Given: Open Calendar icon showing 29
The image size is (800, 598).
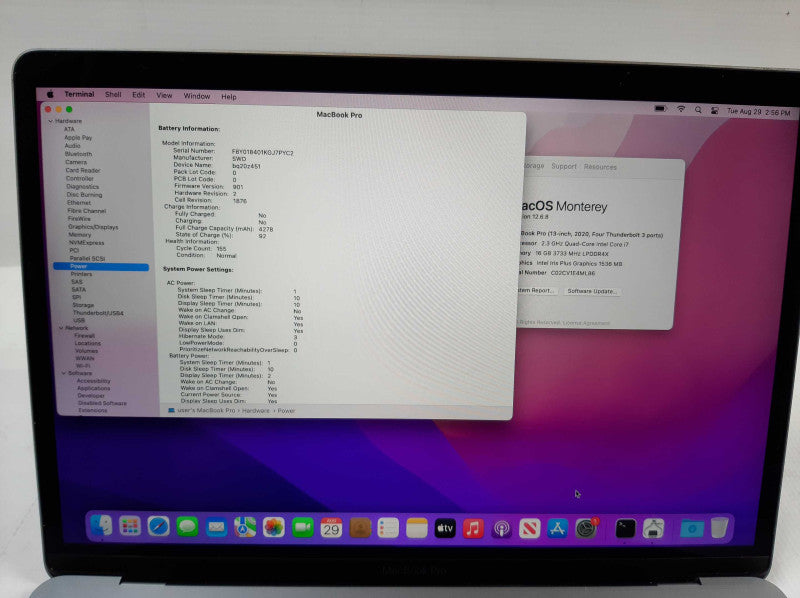Looking at the screenshot, I should [331, 528].
